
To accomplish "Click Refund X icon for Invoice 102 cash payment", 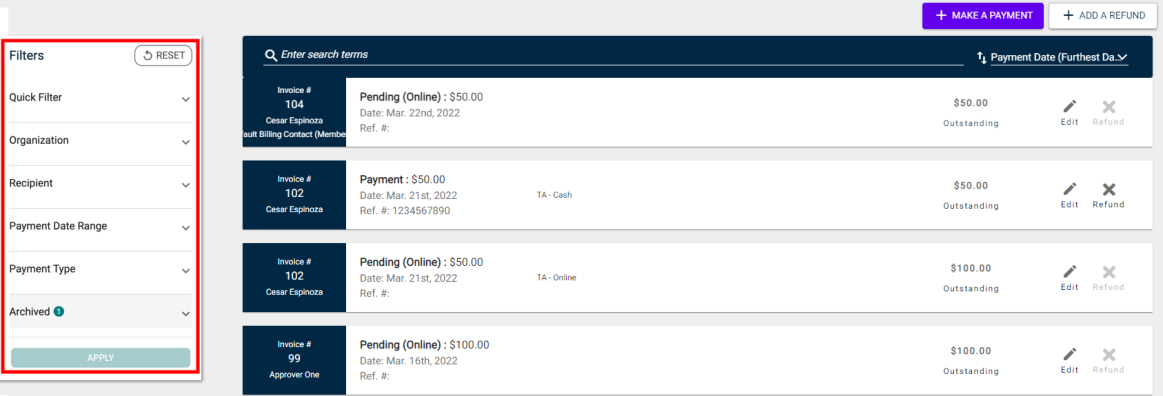I will point(1108,189).
